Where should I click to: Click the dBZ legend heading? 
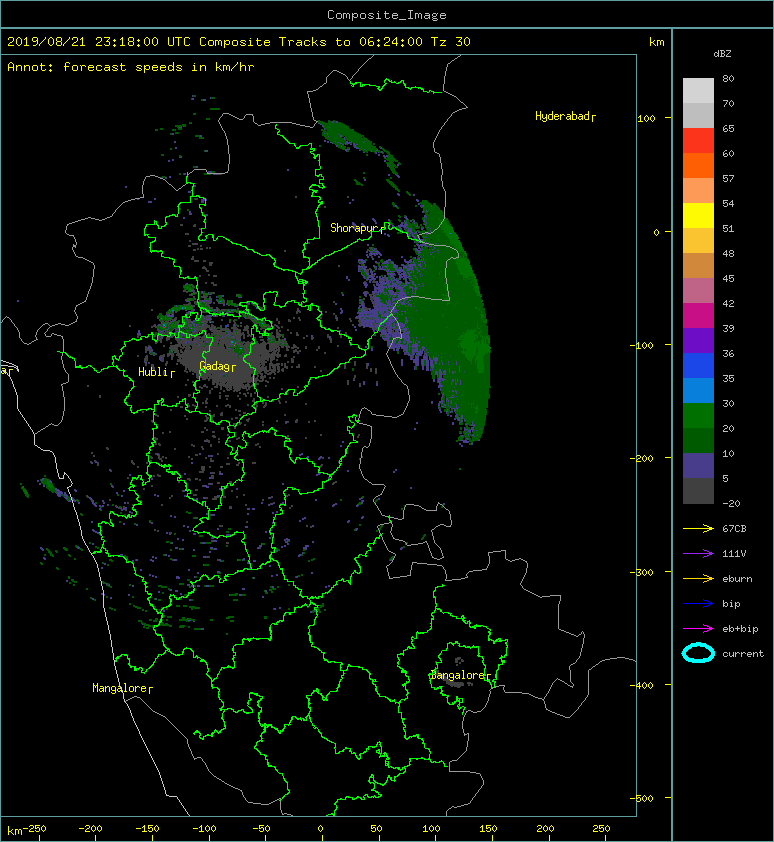[722, 54]
